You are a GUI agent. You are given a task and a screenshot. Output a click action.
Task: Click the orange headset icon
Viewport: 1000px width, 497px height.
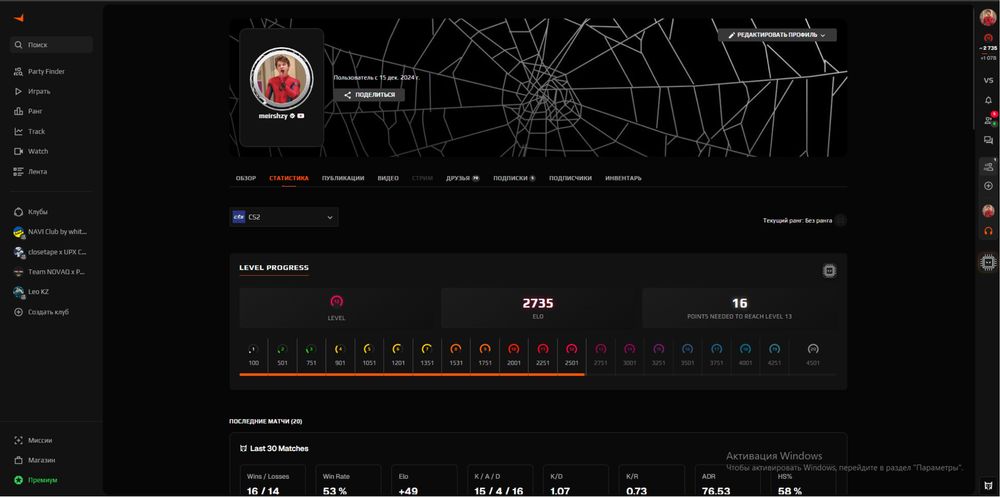988,231
